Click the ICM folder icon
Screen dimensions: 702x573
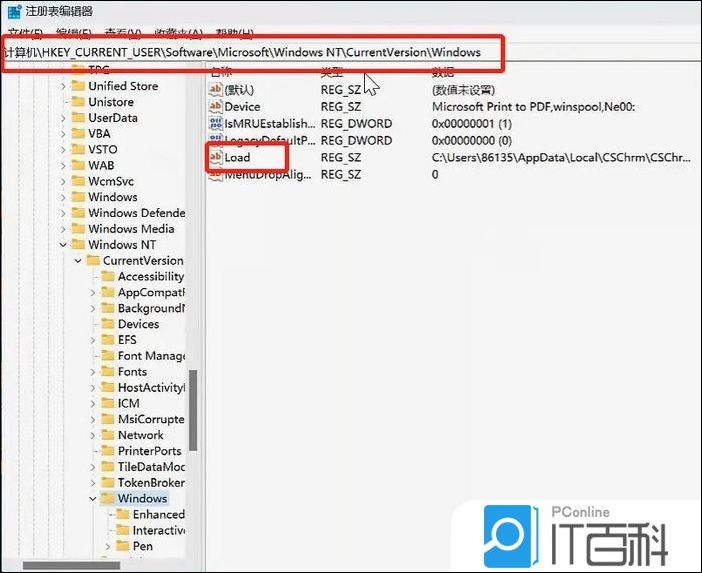108,403
